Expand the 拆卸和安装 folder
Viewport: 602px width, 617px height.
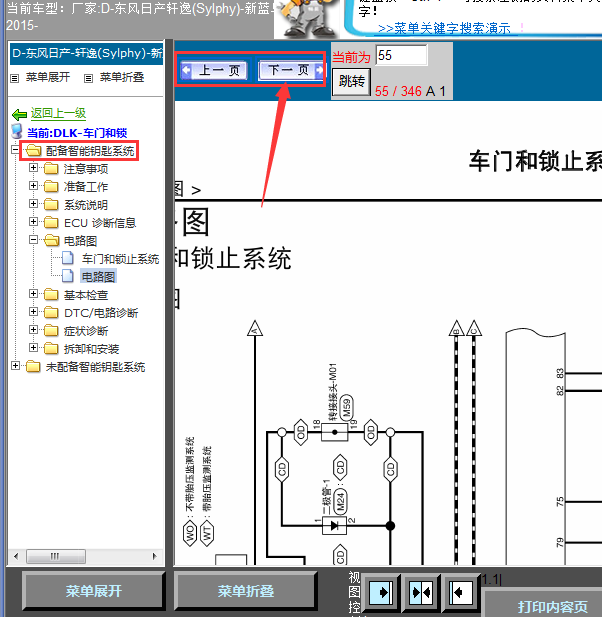(x=33, y=348)
